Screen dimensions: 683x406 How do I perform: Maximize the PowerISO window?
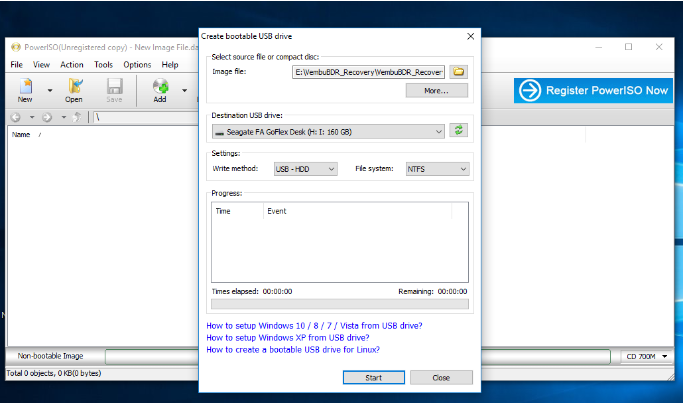629,47
